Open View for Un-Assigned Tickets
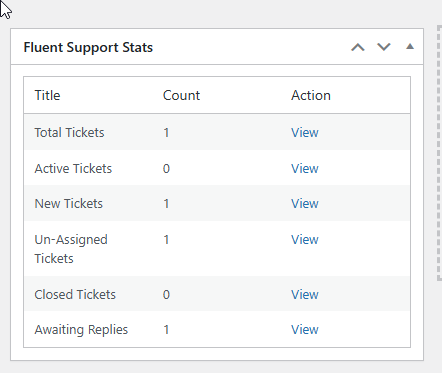Viewport: 442px width, 373px height. coord(305,240)
